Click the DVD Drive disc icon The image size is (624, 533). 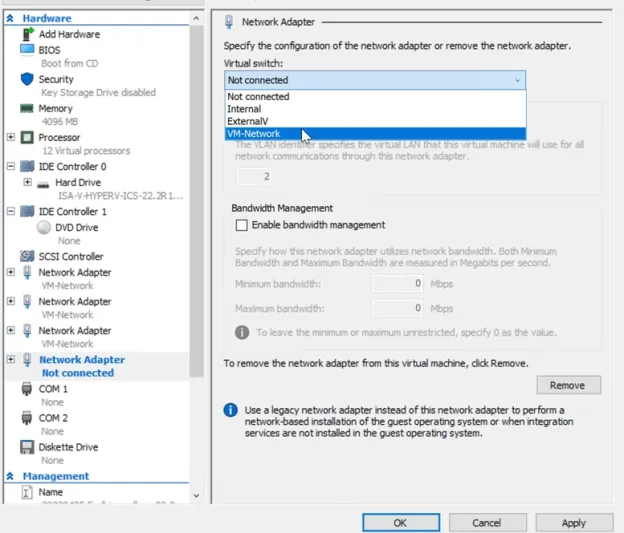(x=44, y=227)
